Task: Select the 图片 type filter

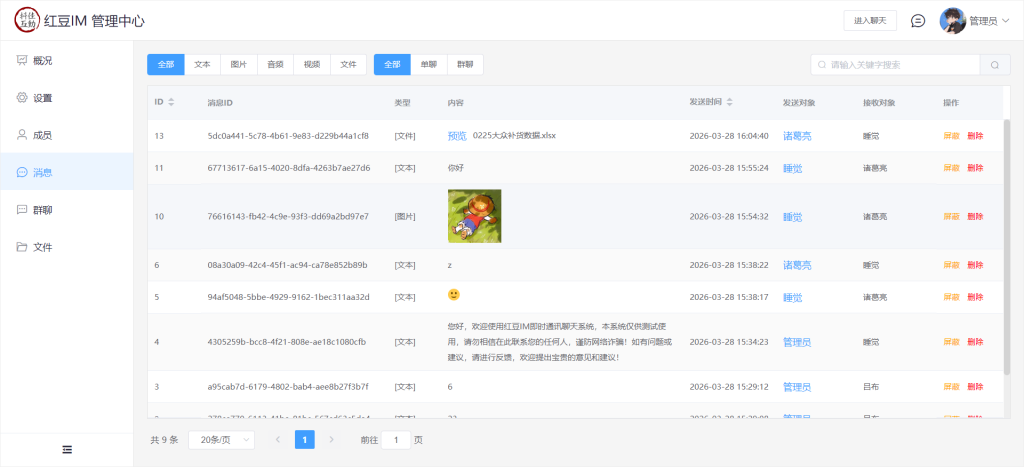Action: click(x=239, y=65)
